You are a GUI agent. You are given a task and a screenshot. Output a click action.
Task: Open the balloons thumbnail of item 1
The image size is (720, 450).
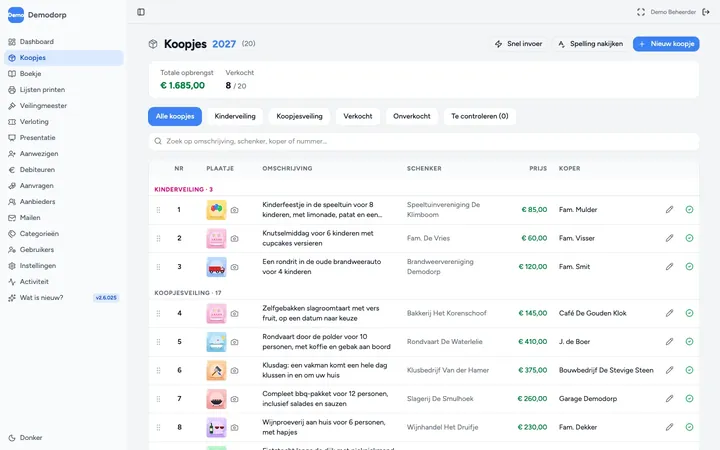point(216,210)
